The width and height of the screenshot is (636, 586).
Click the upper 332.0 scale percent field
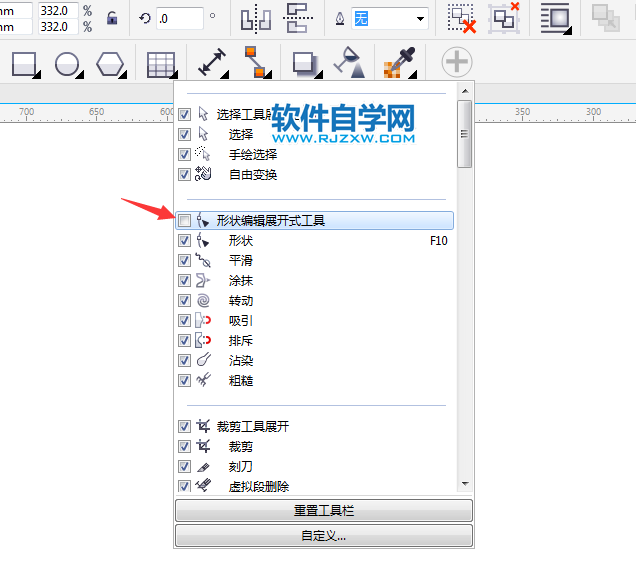[58, 11]
